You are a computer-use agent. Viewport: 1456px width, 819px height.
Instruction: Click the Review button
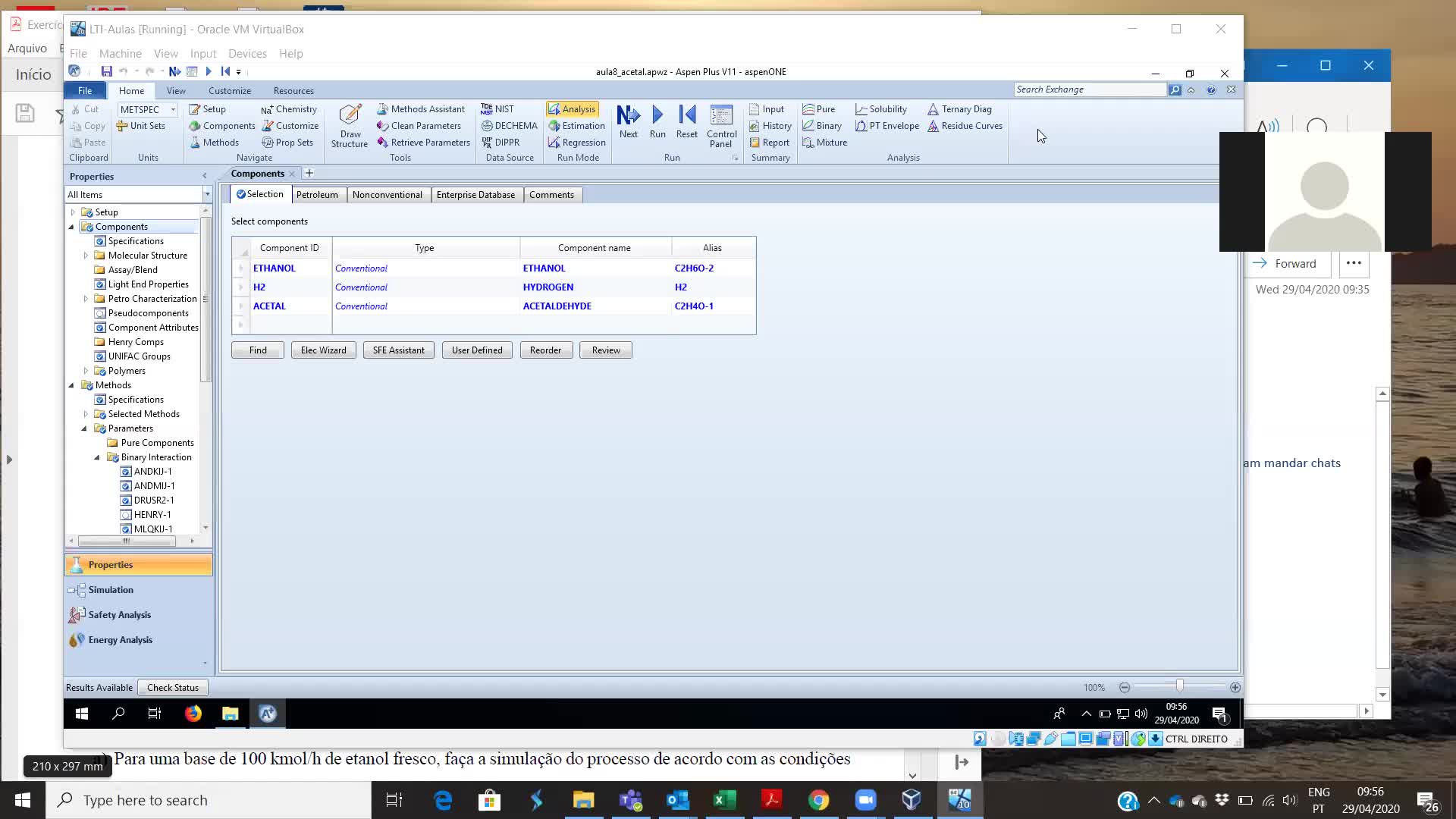point(606,350)
